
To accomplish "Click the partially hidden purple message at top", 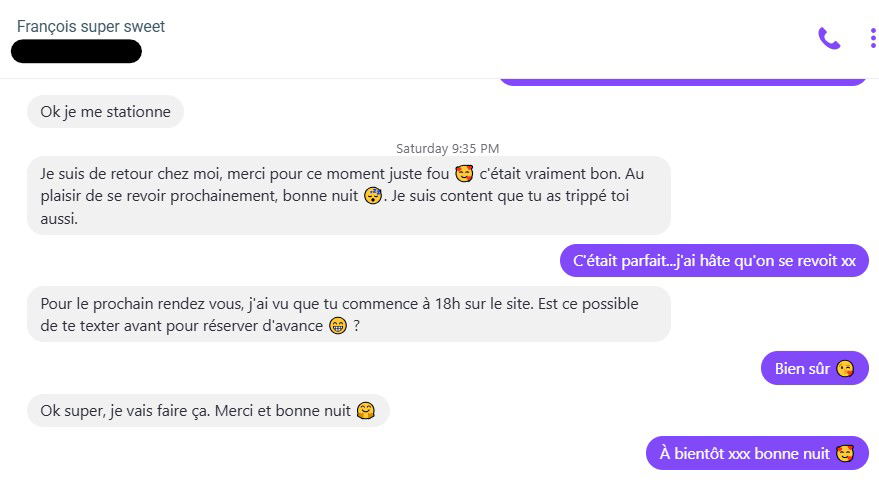I will point(683,82).
